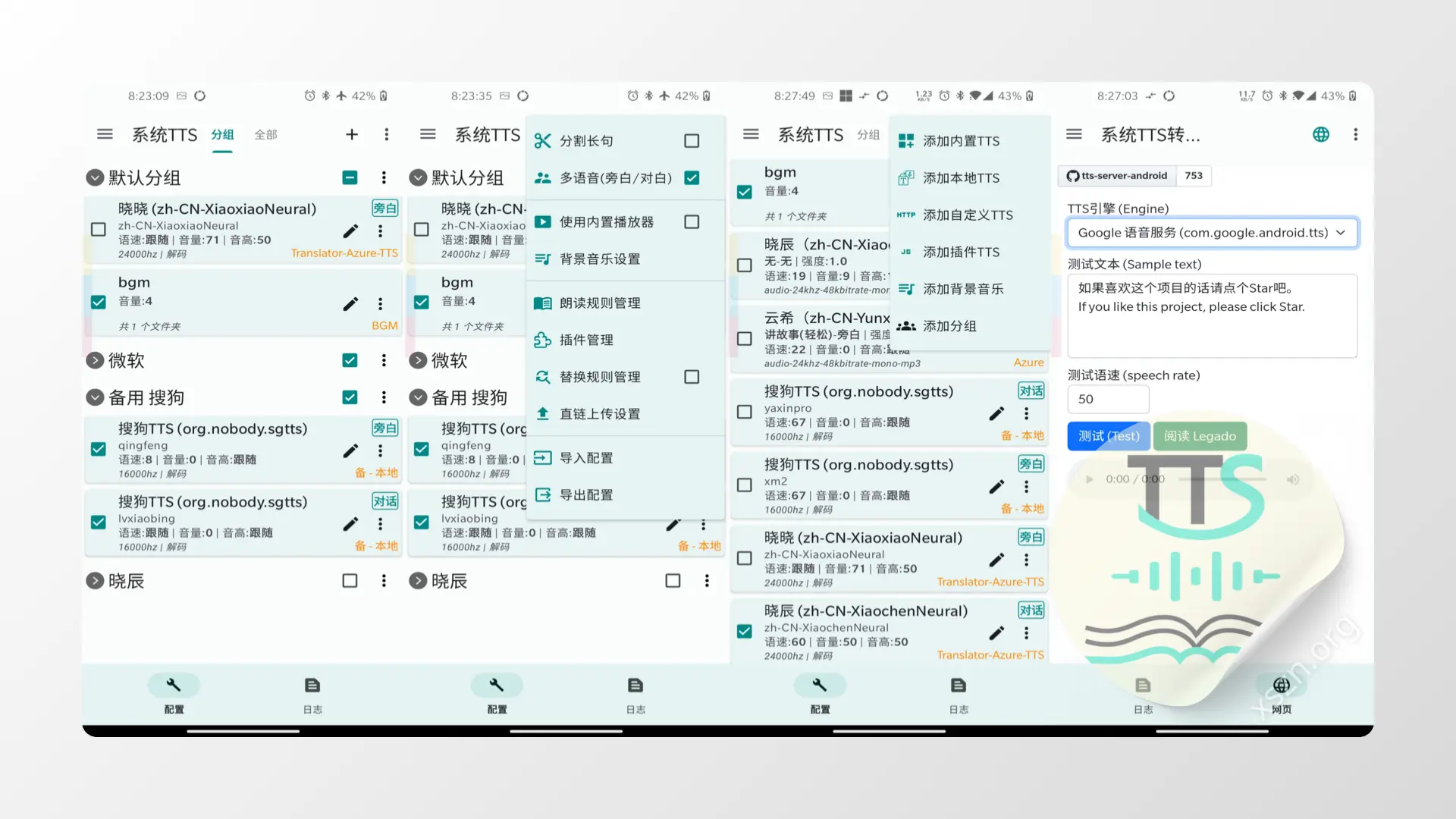
Task: Open more options for 微软 group first screen
Action: click(384, 360)
